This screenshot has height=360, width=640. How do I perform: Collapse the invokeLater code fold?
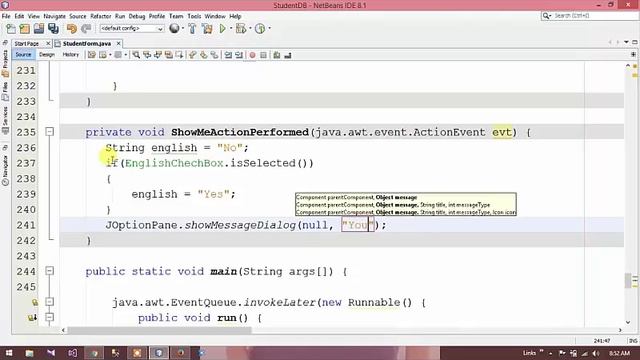point(49,302)
